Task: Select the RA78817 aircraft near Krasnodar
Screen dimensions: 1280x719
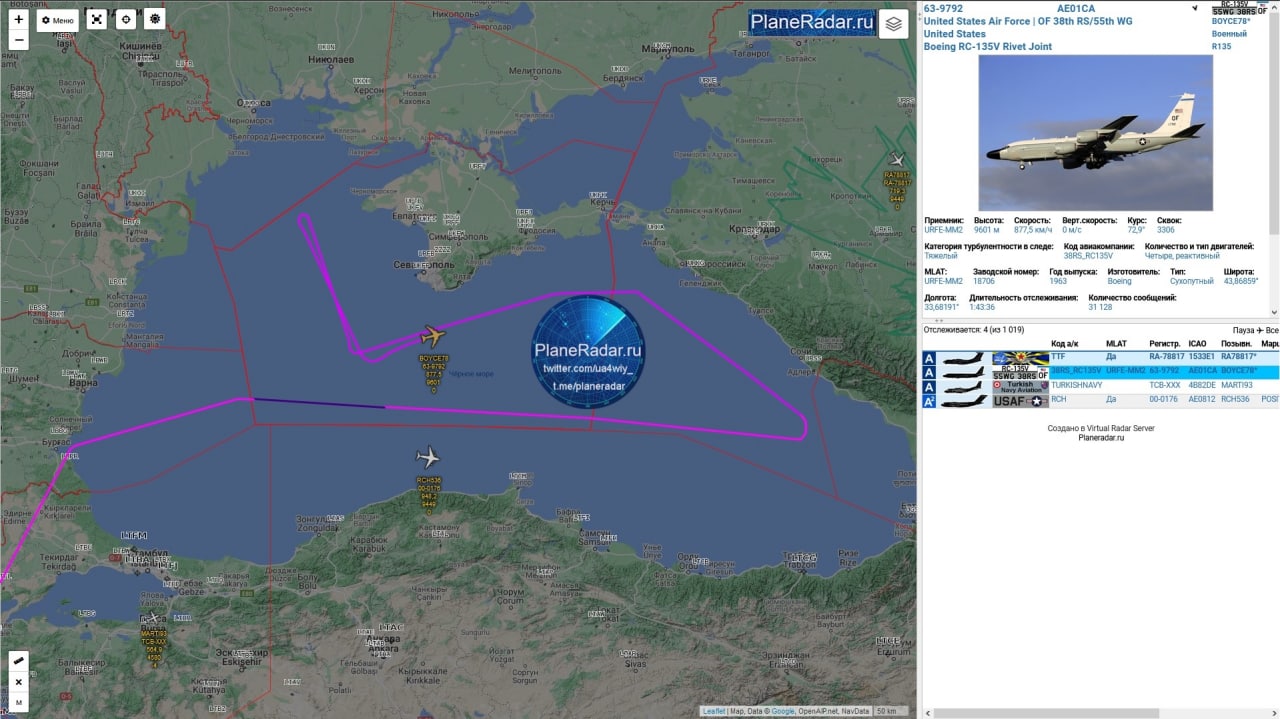Action: 898,159
